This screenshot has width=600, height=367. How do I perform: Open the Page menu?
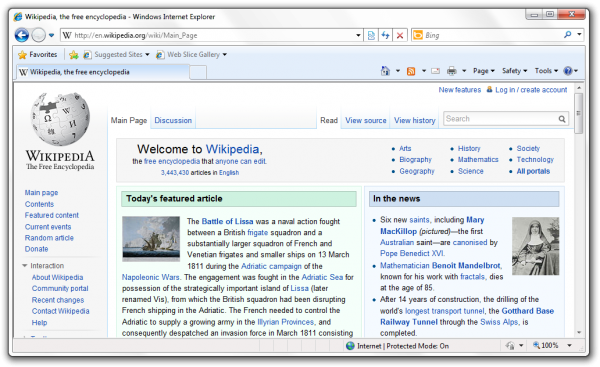(x=484, y=71)
